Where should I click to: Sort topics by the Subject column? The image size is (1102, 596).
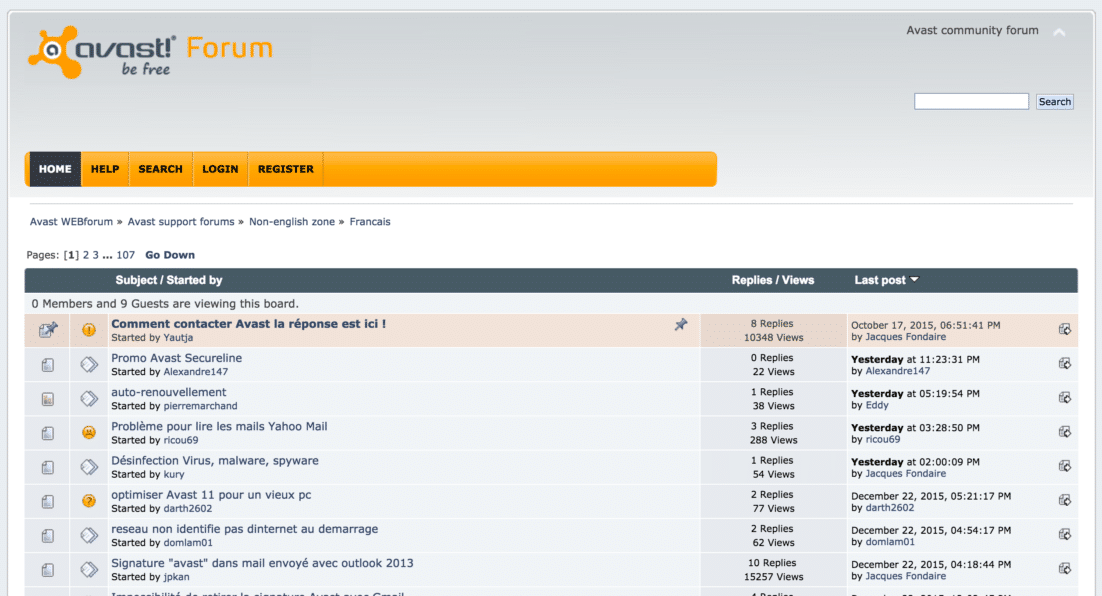pos(136,280)
